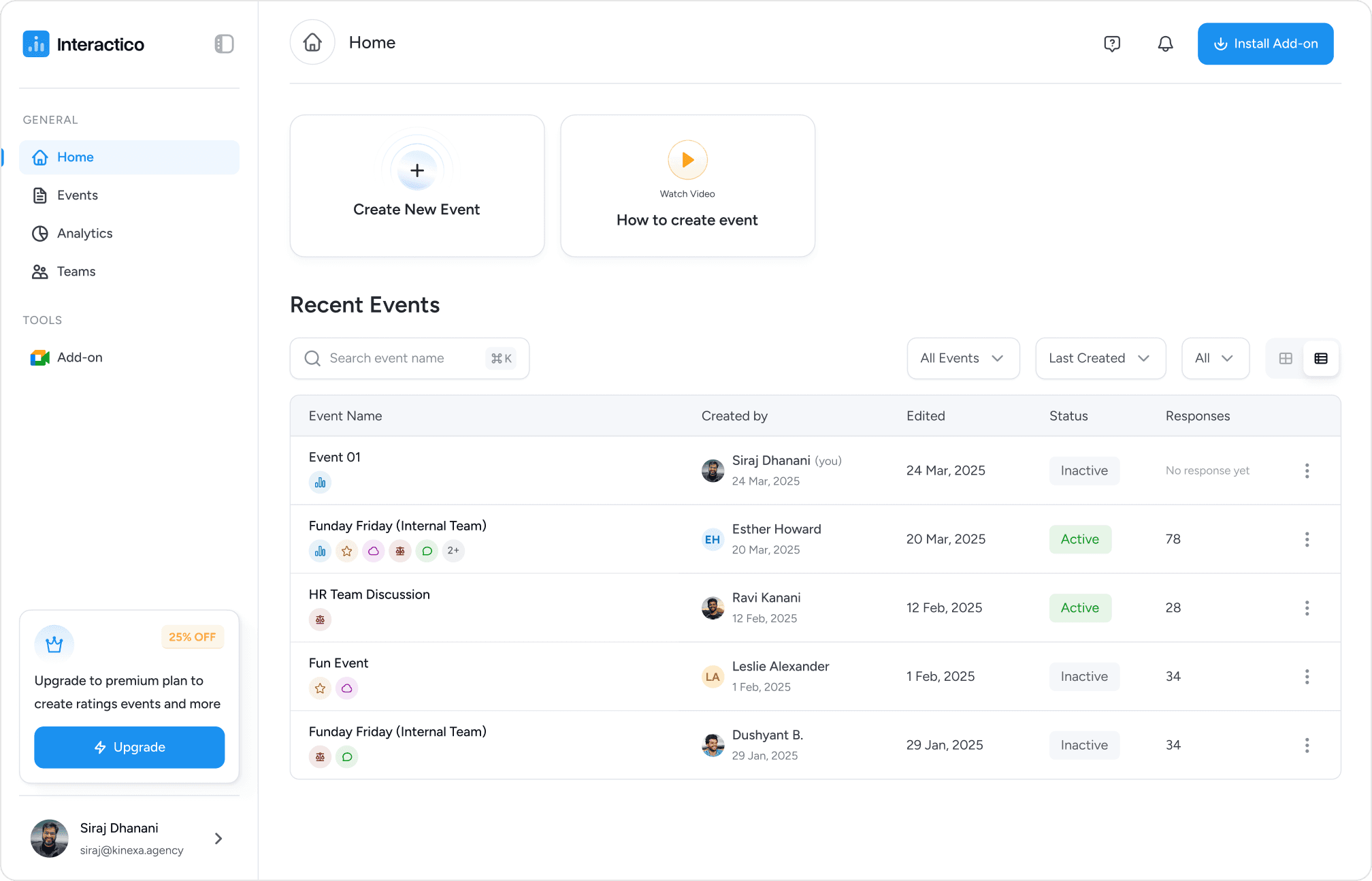The height and width of the screenshot is (881, 1372).
Task: Click the Install Add-on button
Action: [1265, 44]
